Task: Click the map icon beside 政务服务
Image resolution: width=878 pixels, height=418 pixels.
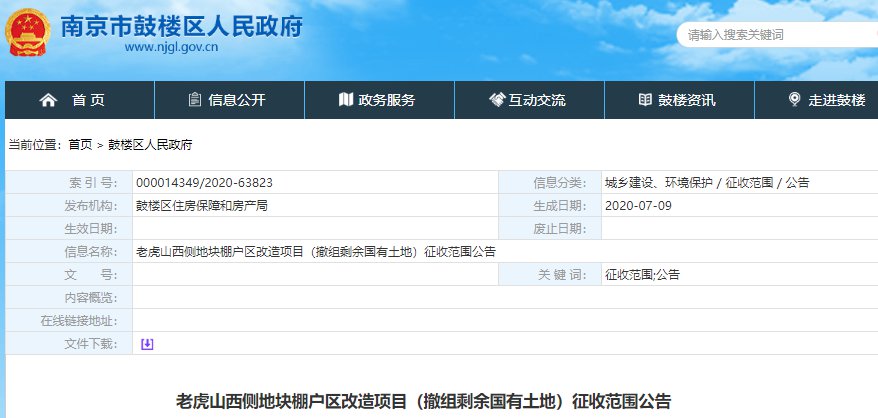Action: (x=345, y=100)
